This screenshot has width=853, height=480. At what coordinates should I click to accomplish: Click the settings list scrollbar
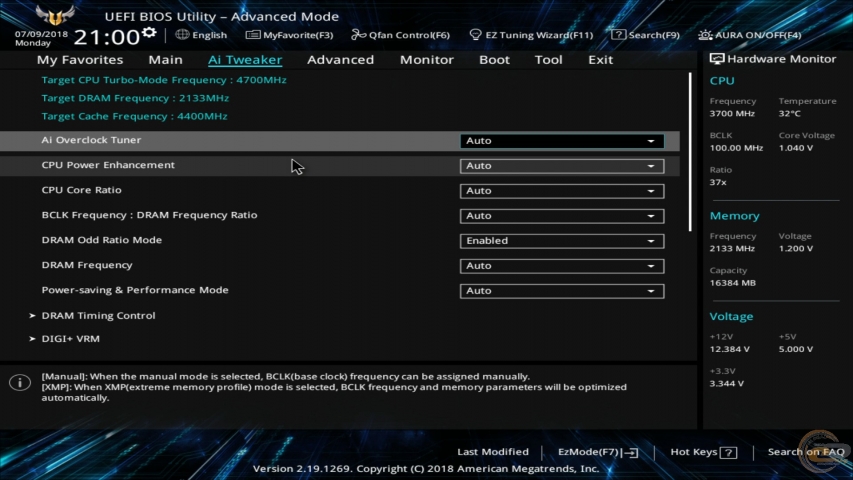click(690, 152)
